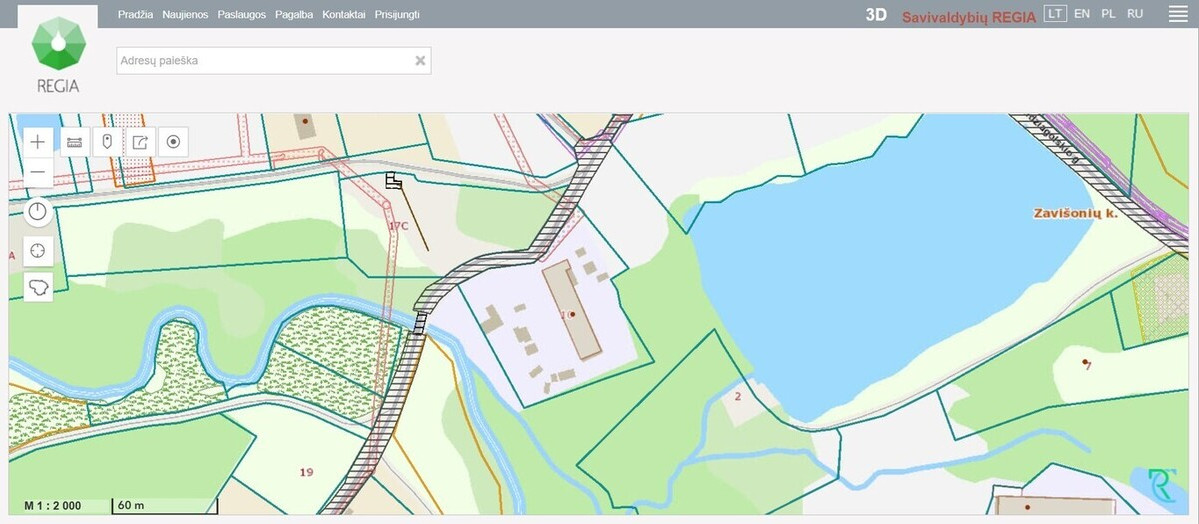Center map on my location crosshair
Viewport: 1199px width, 524px height.
38,251
